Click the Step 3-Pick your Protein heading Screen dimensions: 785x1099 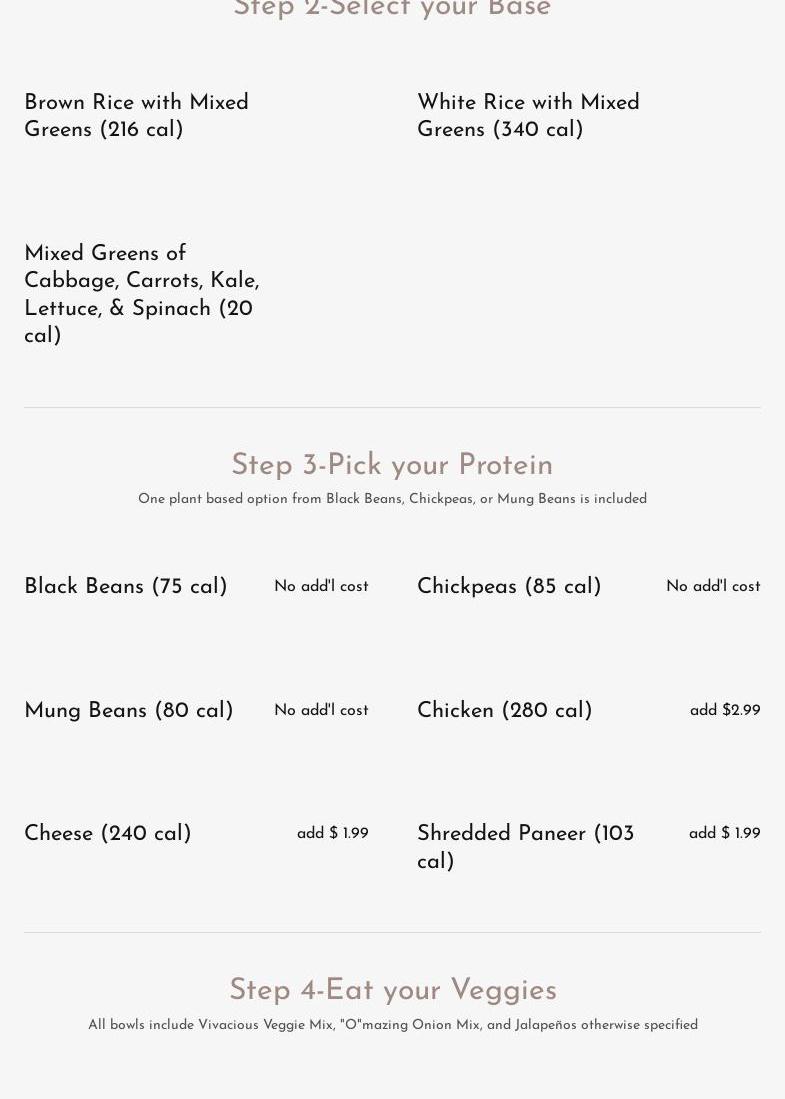(392, 466)
